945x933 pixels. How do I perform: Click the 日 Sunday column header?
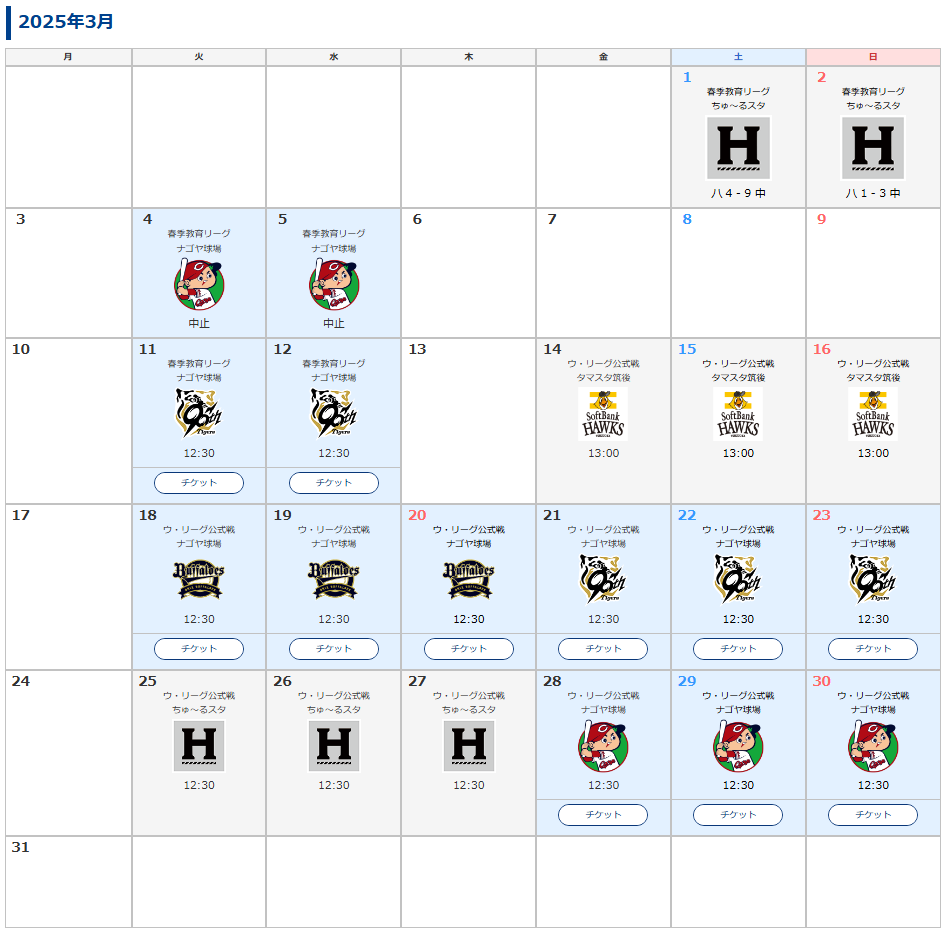pyautogui.click(x=873, y=57)
